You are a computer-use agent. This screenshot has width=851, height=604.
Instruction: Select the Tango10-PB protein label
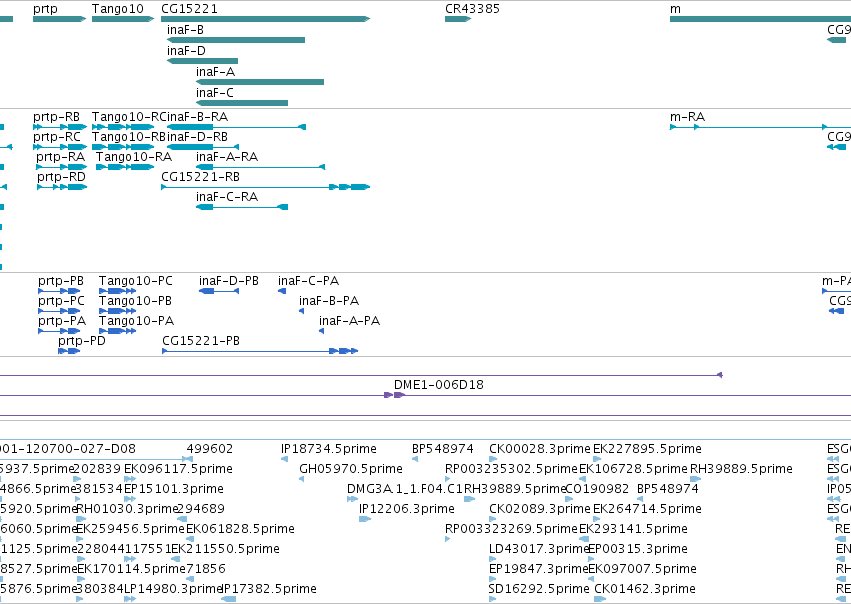(135, 301)
